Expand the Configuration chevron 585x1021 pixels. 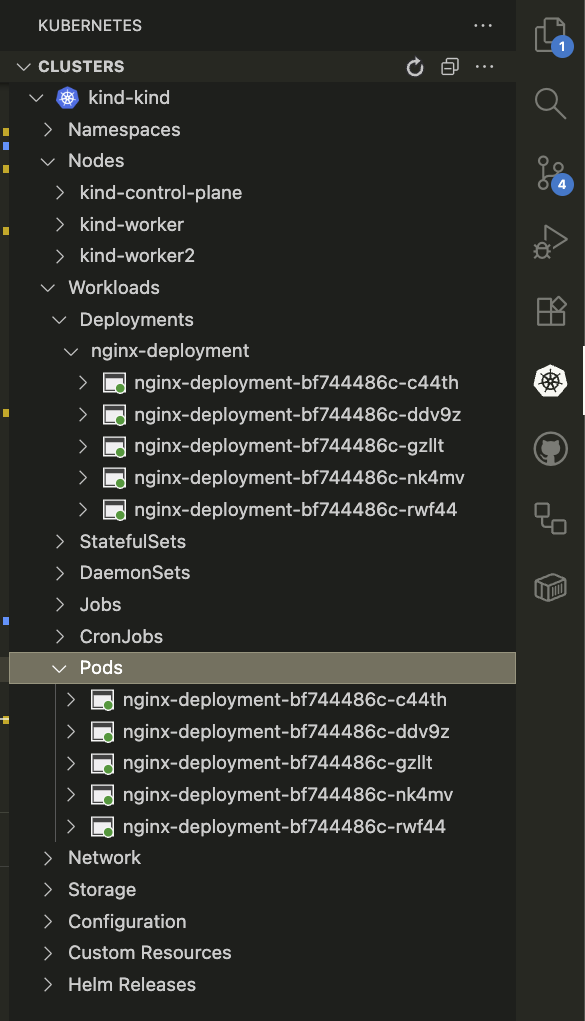coord(48,922)
